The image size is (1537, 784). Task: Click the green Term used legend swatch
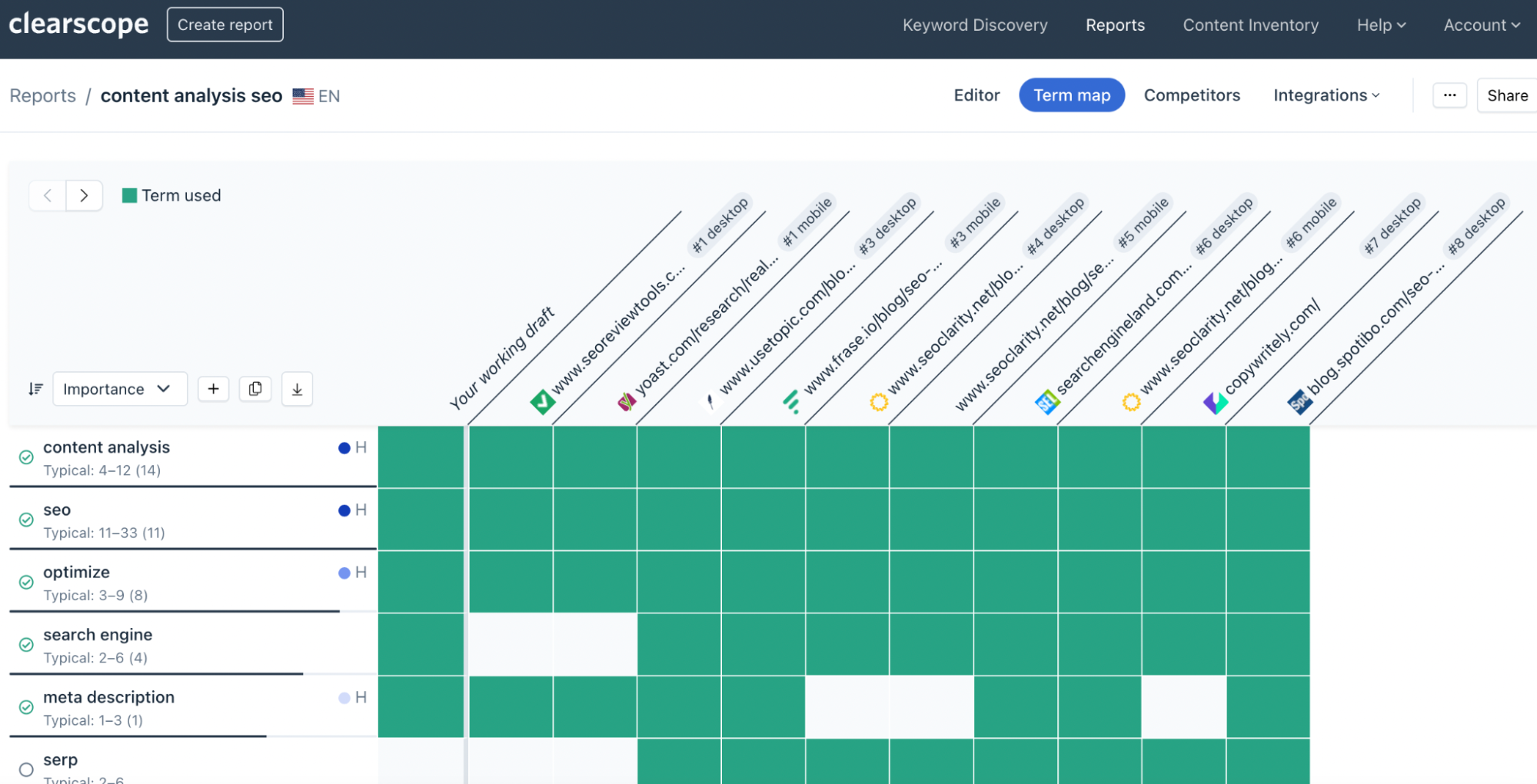pyautogui.click(x=129, y=194)
